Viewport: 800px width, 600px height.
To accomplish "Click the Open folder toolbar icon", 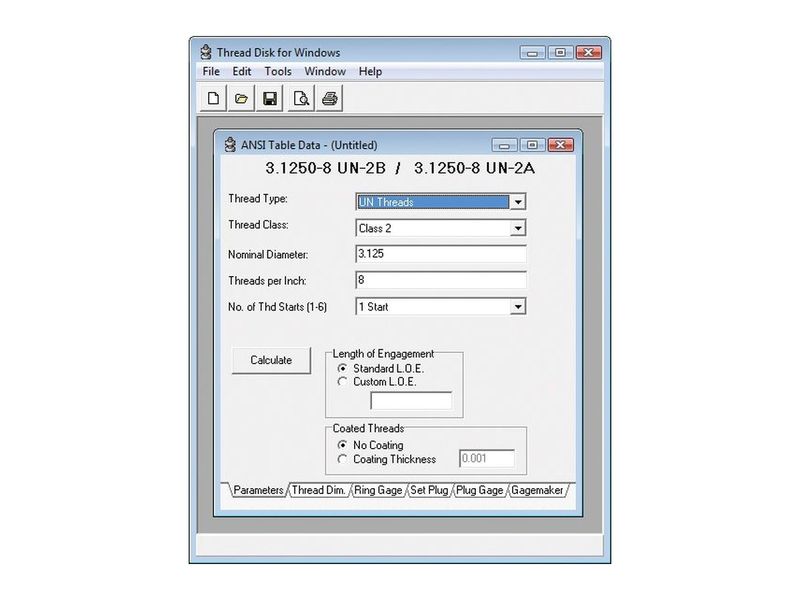I will pyautogui.click(x=241, y=98).
